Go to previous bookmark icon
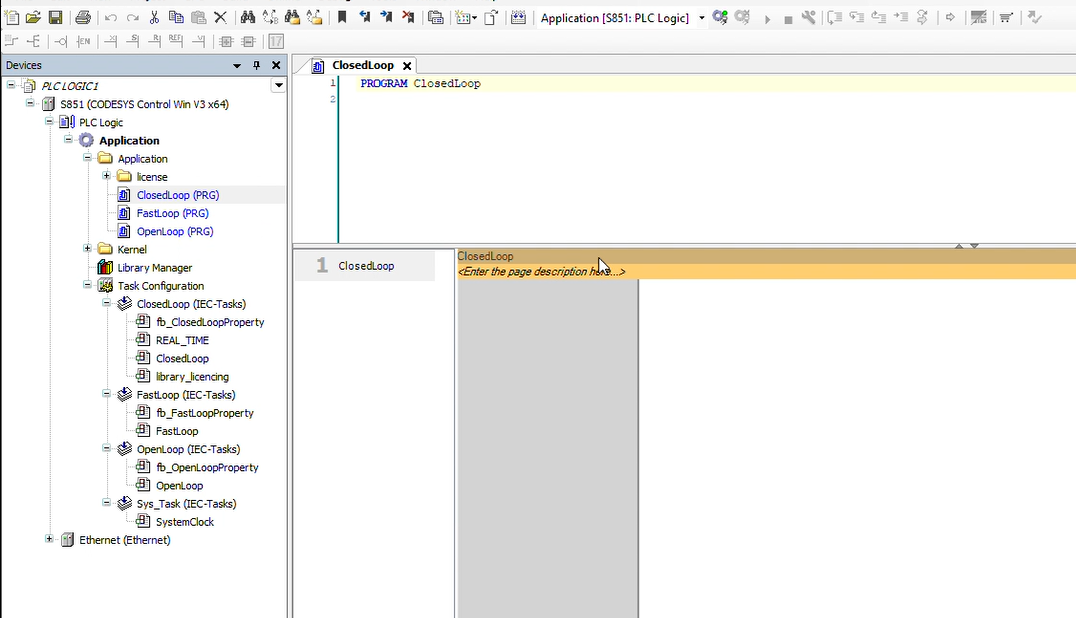This screenshot has height=618, width=1076. (x=364, y=18)
